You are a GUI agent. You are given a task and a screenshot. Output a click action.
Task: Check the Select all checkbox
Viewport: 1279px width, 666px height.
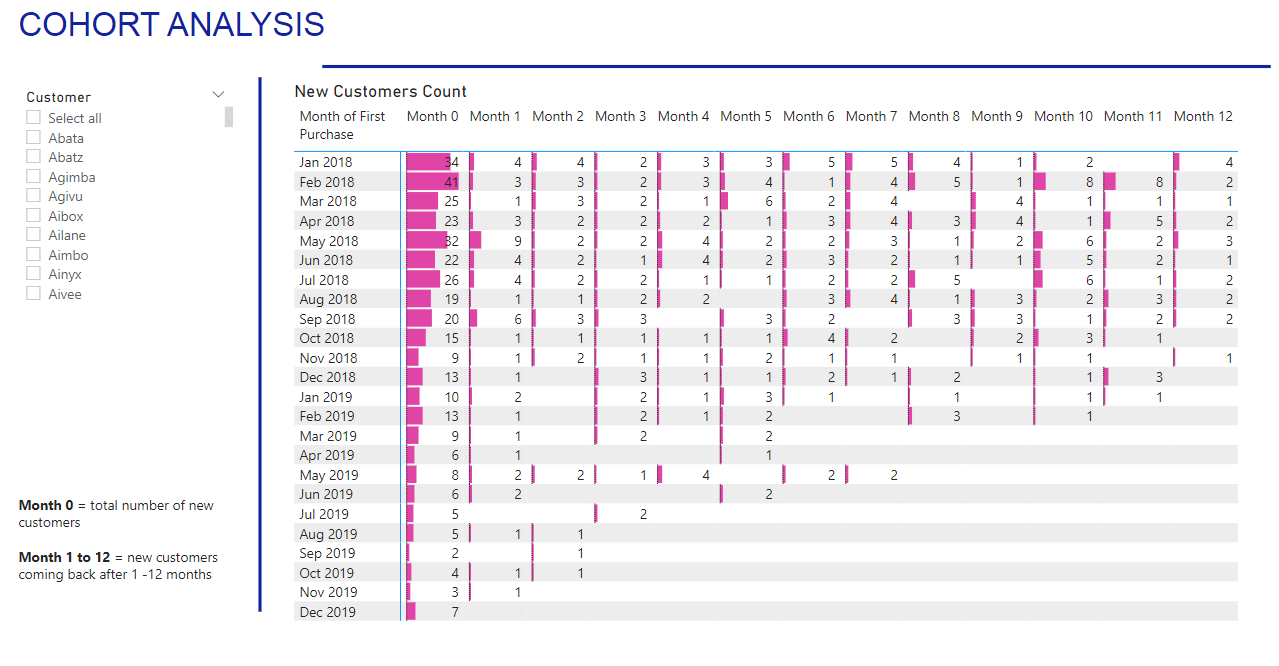(34, 118)
